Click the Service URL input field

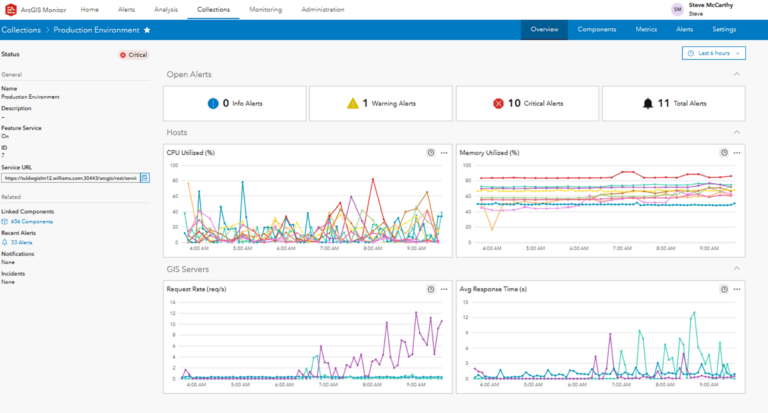71,178
